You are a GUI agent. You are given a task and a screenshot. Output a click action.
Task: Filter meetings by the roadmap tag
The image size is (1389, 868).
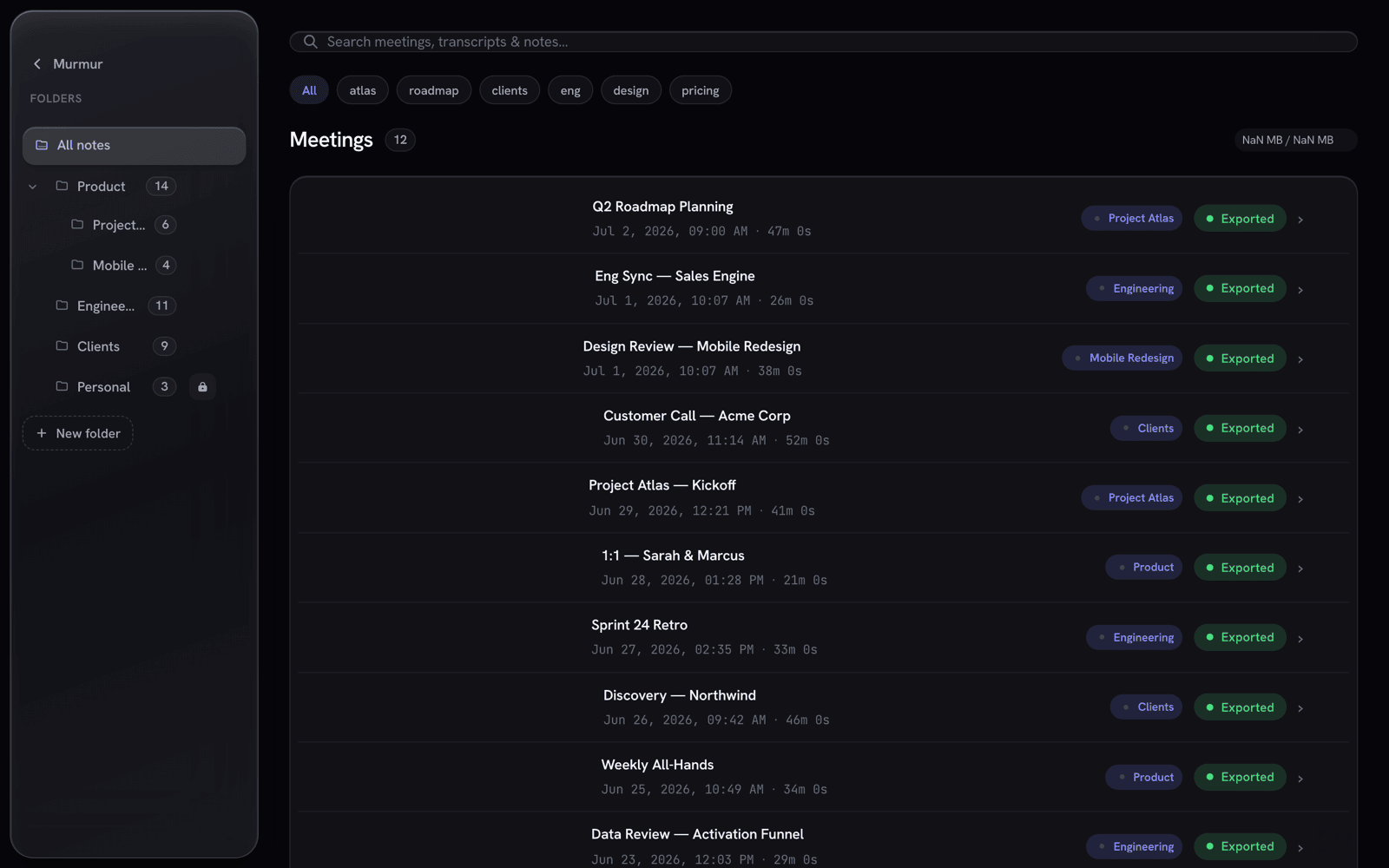pyautogui.click(x=433, y=90)
